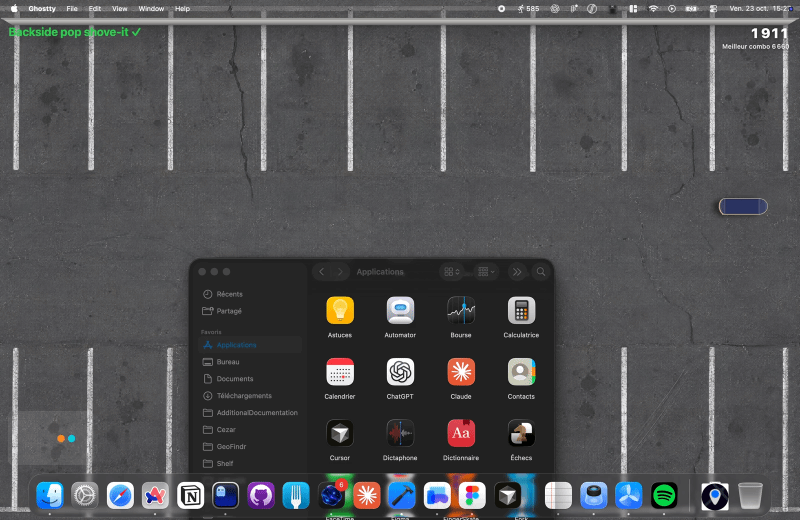Select Cursor in the Applications folder
This screenshot has height=520, width=800.
pos(340,433)
